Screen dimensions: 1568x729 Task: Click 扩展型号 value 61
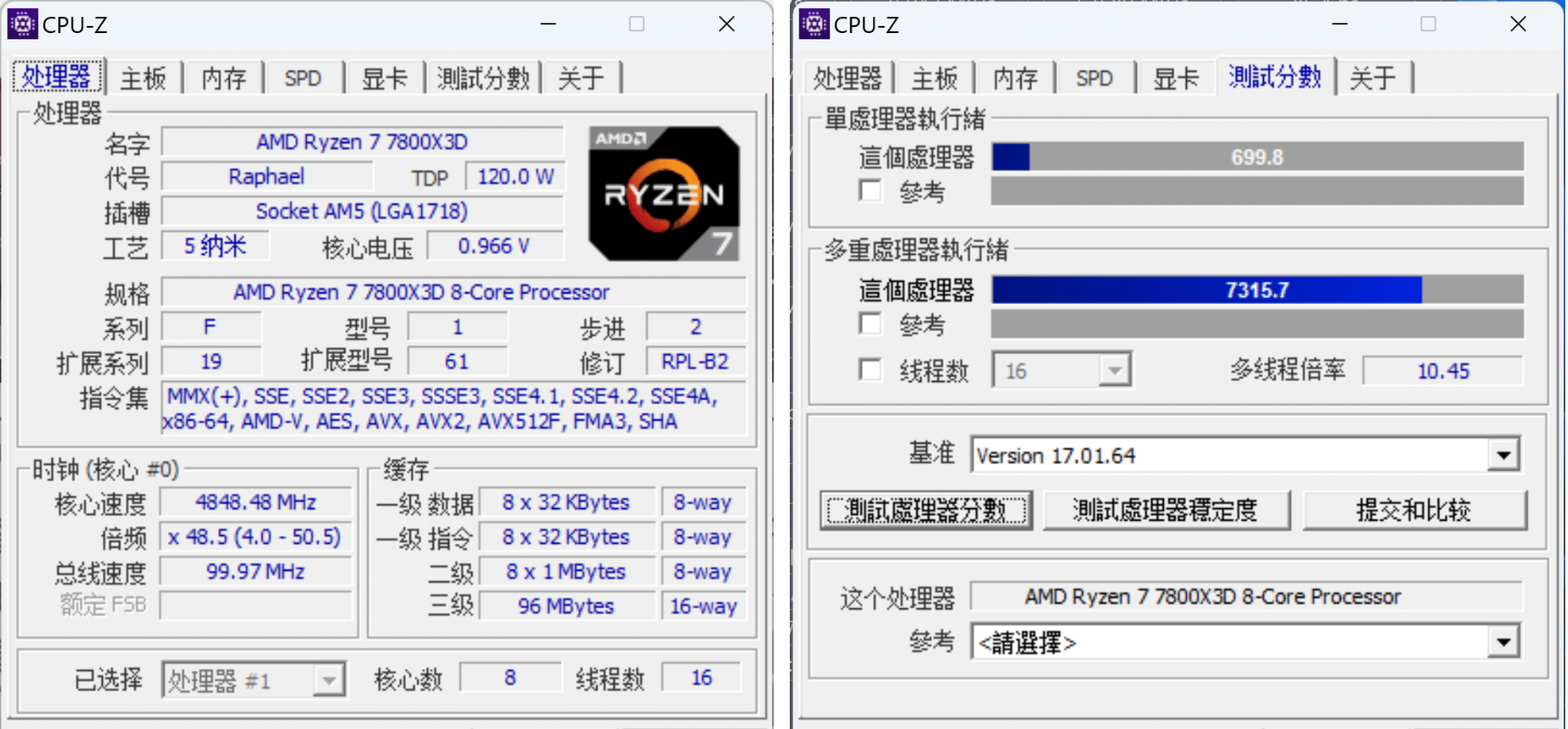457,361
